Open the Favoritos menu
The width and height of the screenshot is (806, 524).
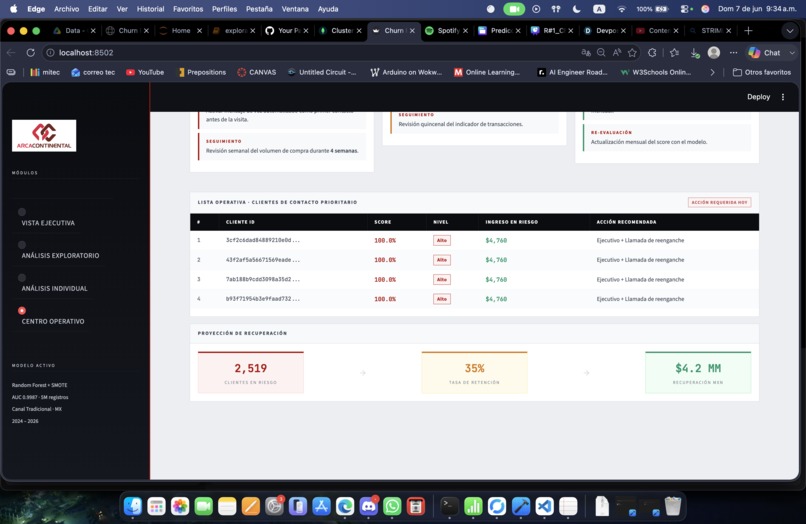click(188, 9)
